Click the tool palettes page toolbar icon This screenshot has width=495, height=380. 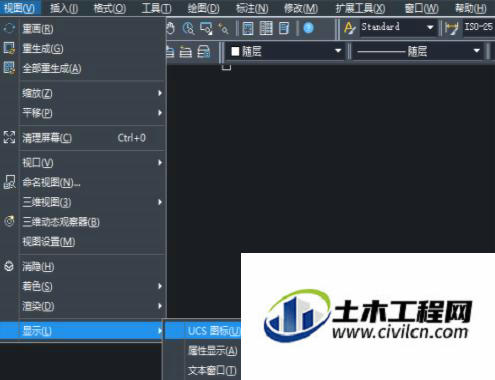pyautogui.click(x=284, y=28)
